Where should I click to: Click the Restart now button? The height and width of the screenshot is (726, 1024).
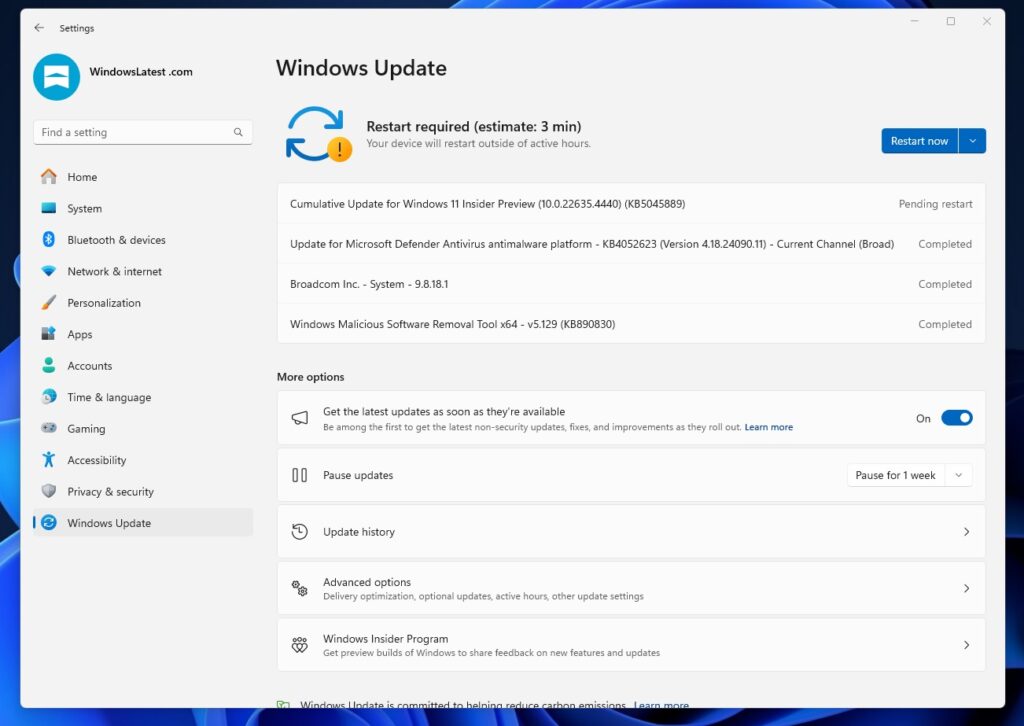[x=918, y=140]
